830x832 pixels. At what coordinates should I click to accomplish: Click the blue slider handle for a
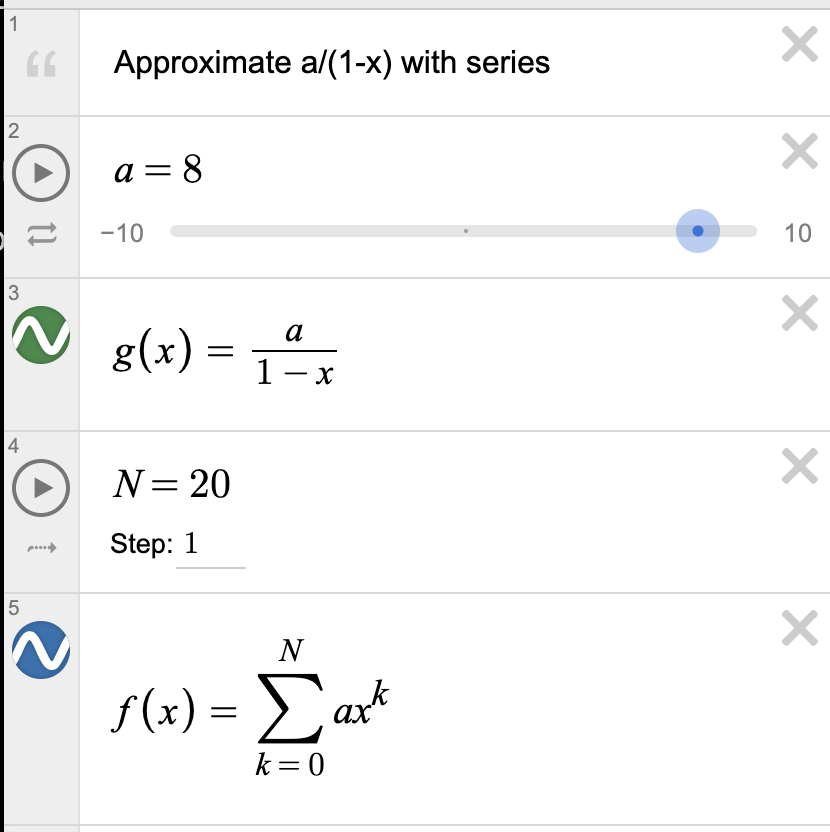(698, 231)
